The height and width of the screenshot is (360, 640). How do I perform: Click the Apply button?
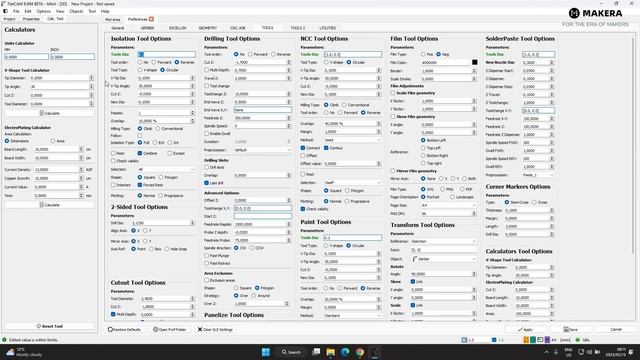[x=525, y=329]
